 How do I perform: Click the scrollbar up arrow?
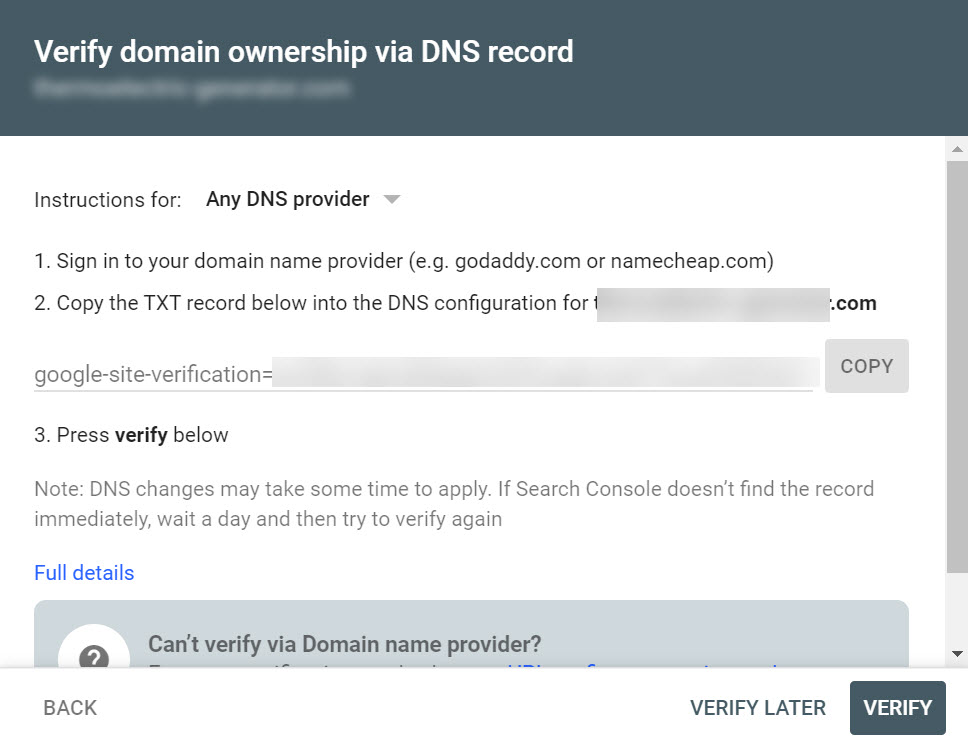(957, 149)
